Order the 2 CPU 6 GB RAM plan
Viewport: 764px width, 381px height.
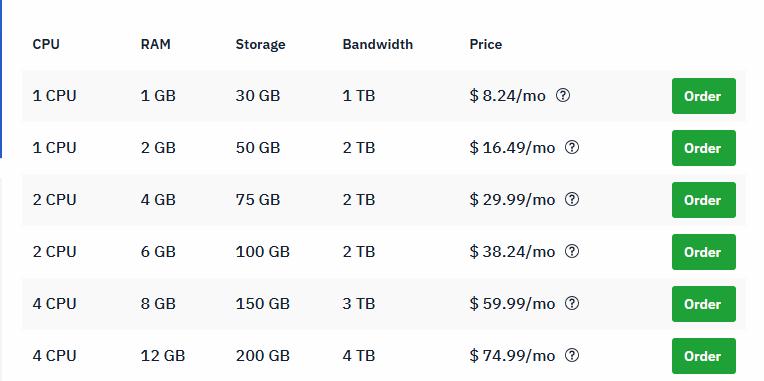tap(704, 252)
